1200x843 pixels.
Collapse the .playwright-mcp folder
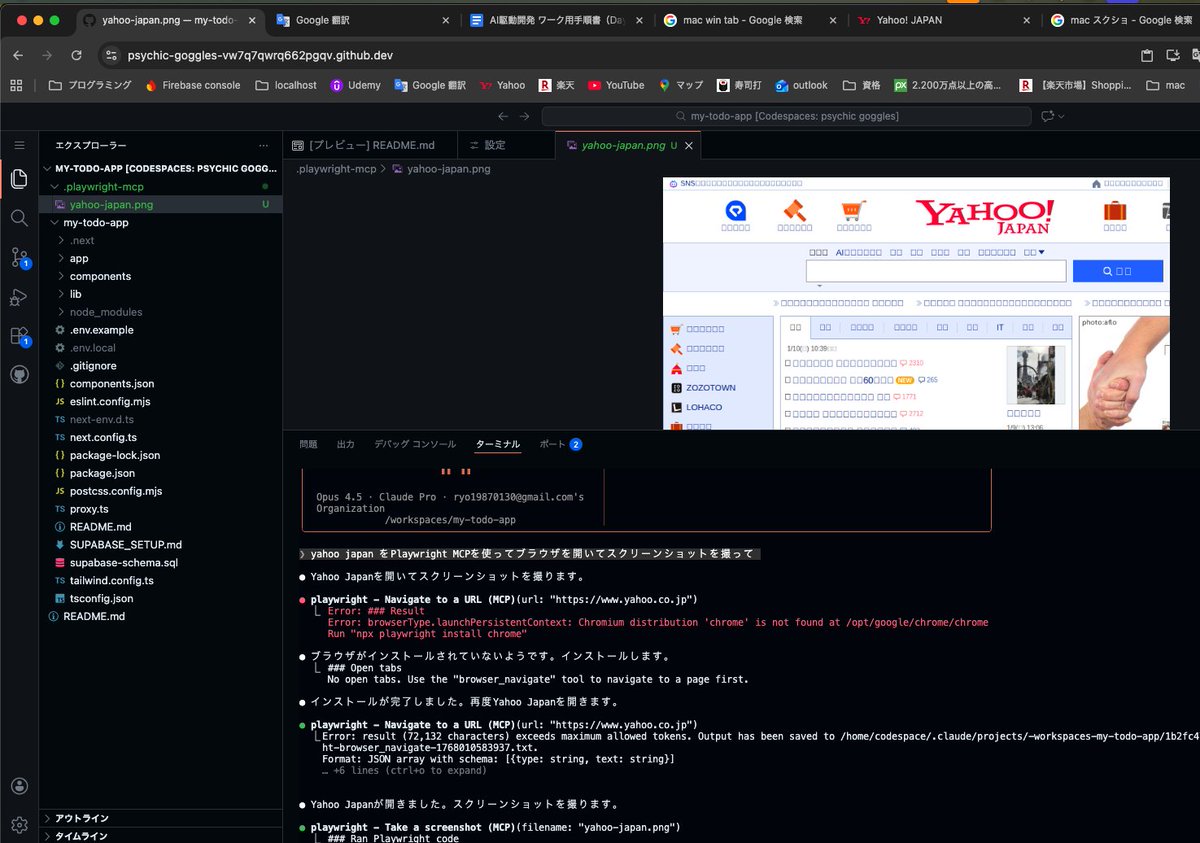160,187
